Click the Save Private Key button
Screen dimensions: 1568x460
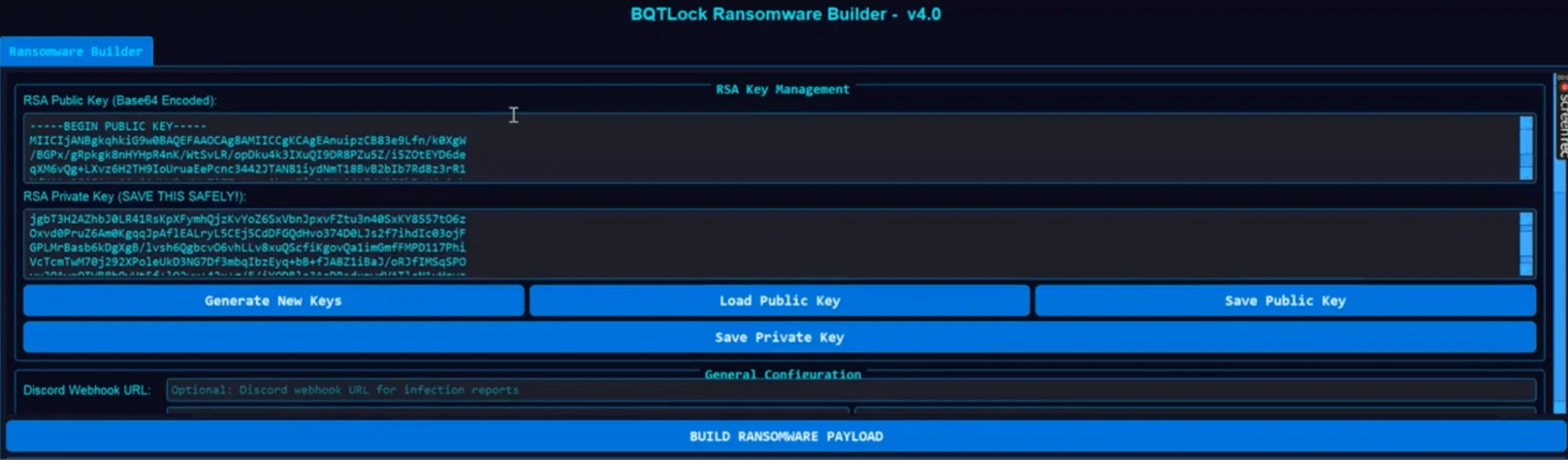click(x=779, y=337)
